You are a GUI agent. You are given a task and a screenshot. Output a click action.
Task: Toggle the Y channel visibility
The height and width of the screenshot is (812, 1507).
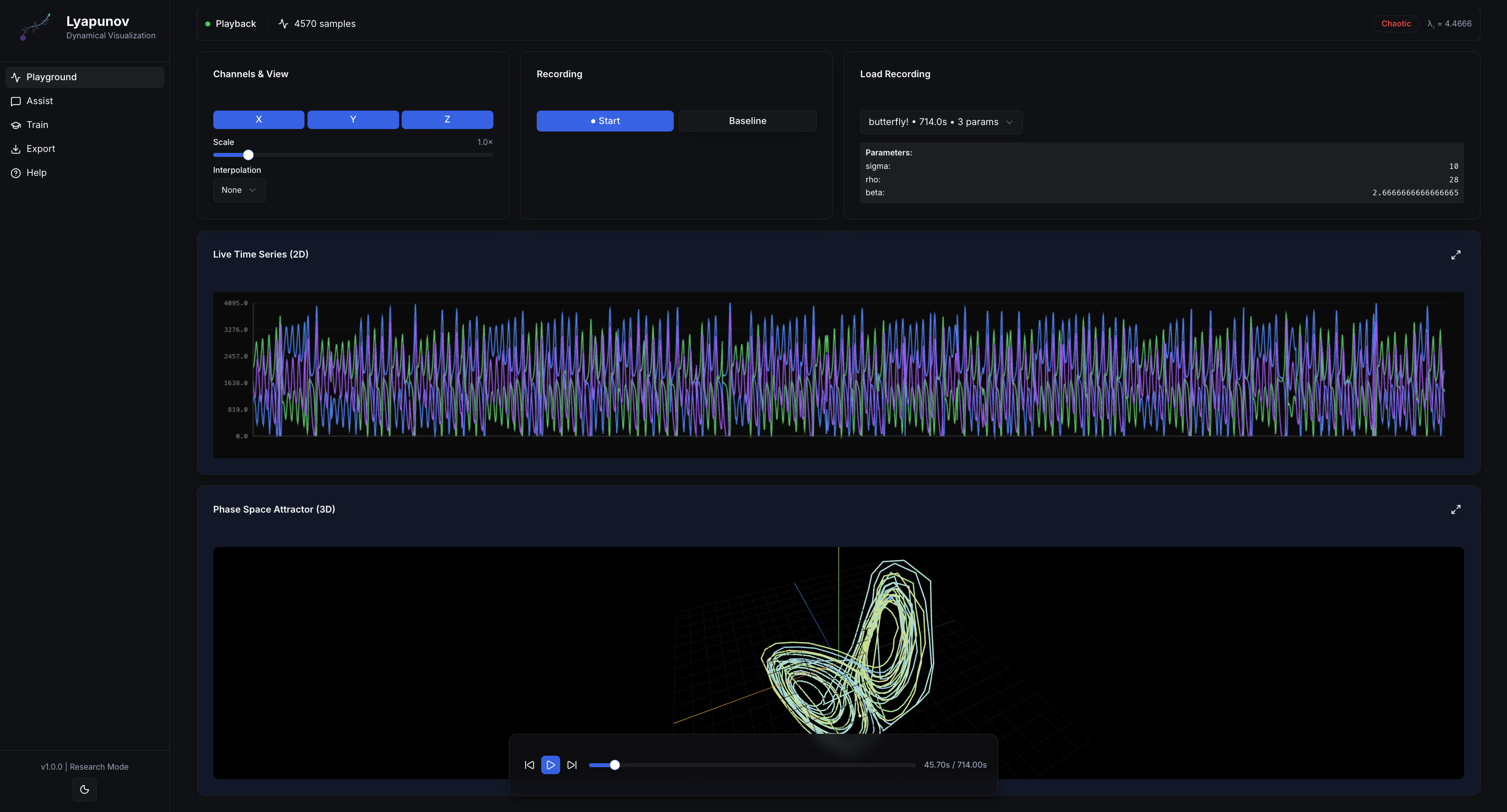(x=353, y=119)
